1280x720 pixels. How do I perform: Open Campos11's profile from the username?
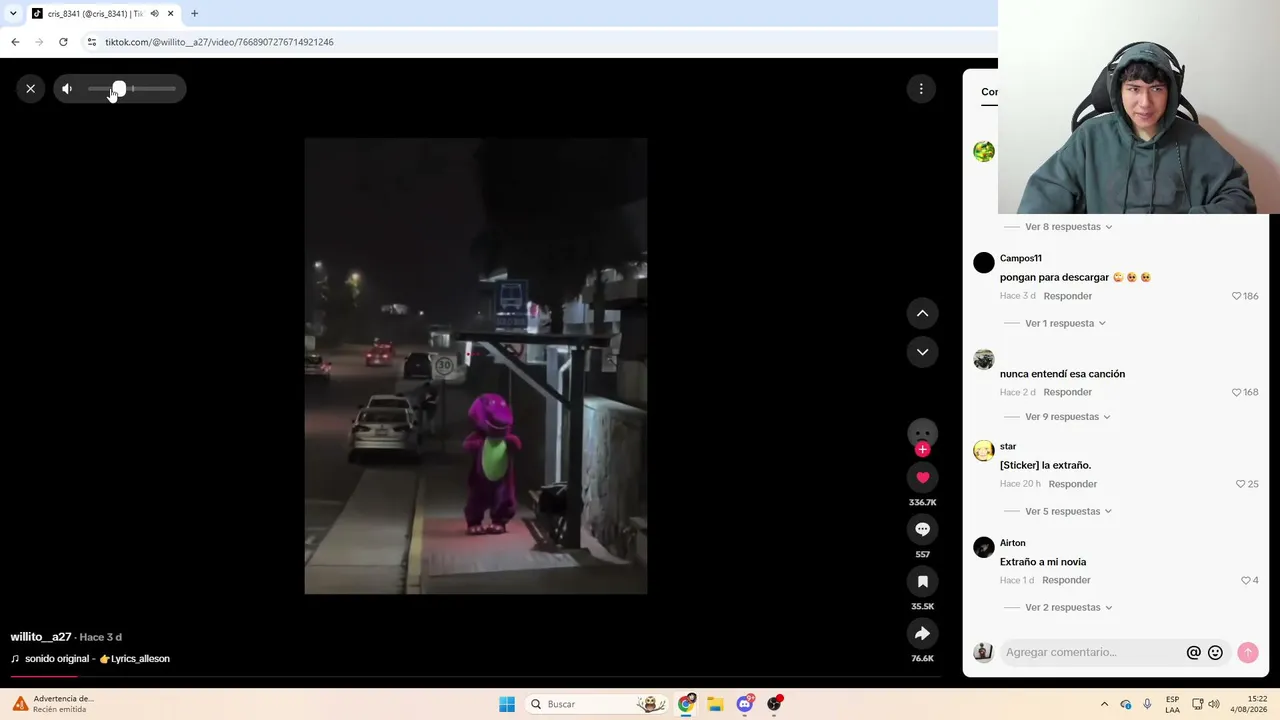click(x=1021, y=259)
